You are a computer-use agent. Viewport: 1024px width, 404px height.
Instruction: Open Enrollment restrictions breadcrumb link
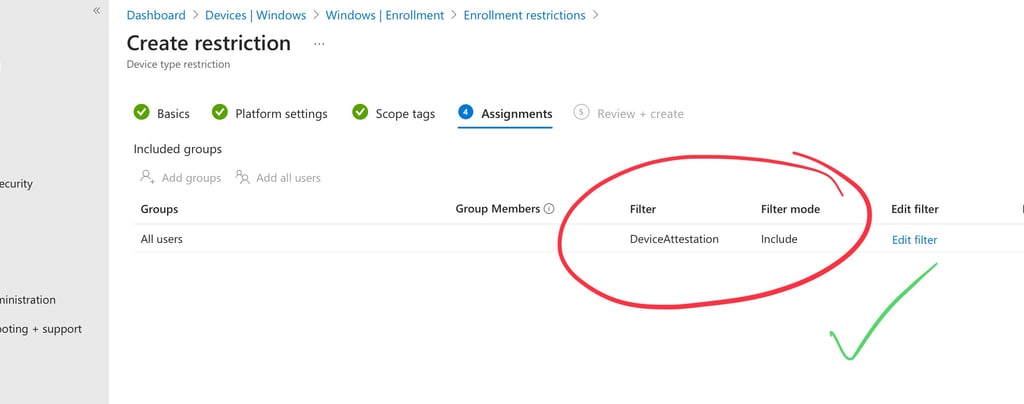(x=524, y=15)
